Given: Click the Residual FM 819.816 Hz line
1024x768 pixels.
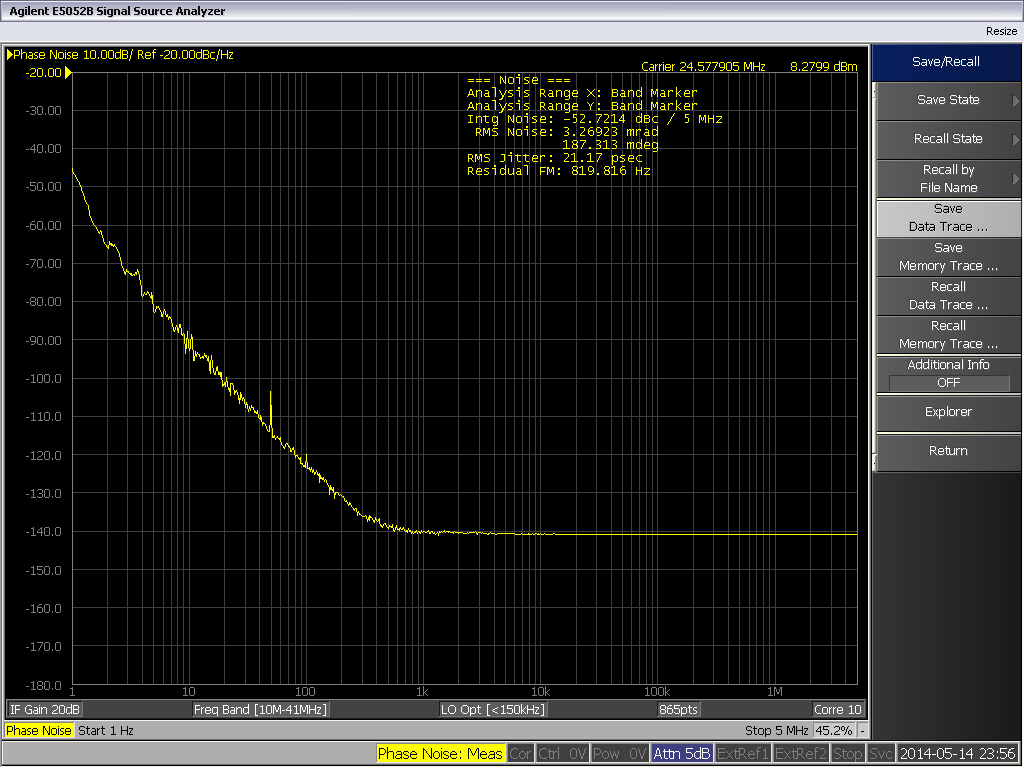Looking at the screenshot, I should 558,171.
